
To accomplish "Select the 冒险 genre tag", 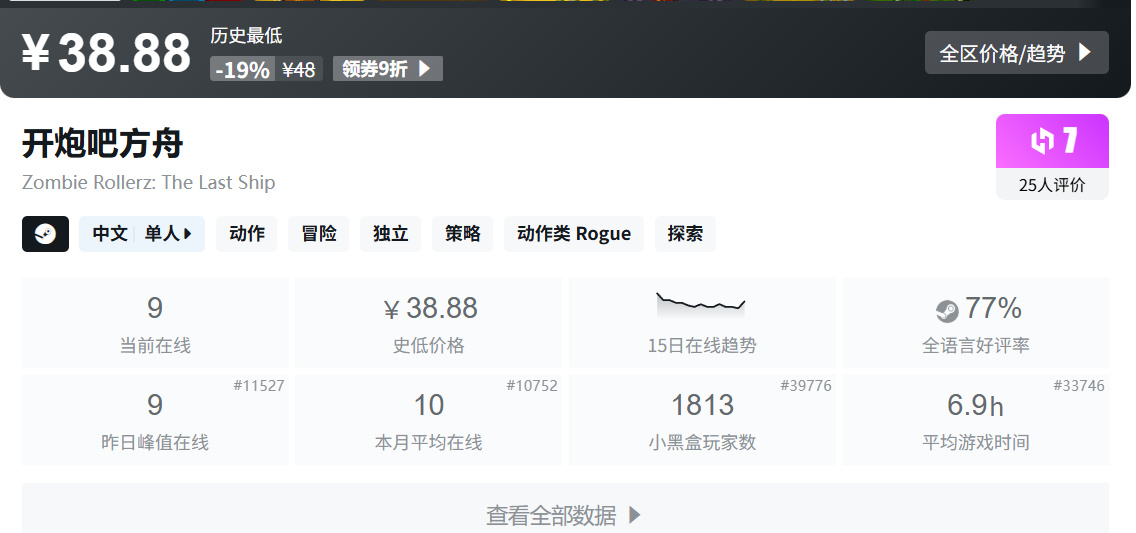I will click(x=319, y=234).
